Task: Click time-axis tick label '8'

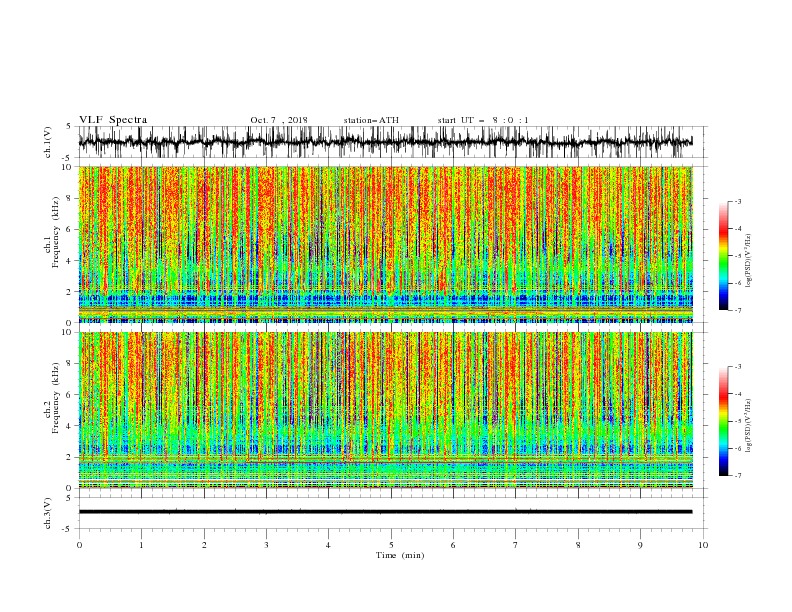Action: (578, 545)
